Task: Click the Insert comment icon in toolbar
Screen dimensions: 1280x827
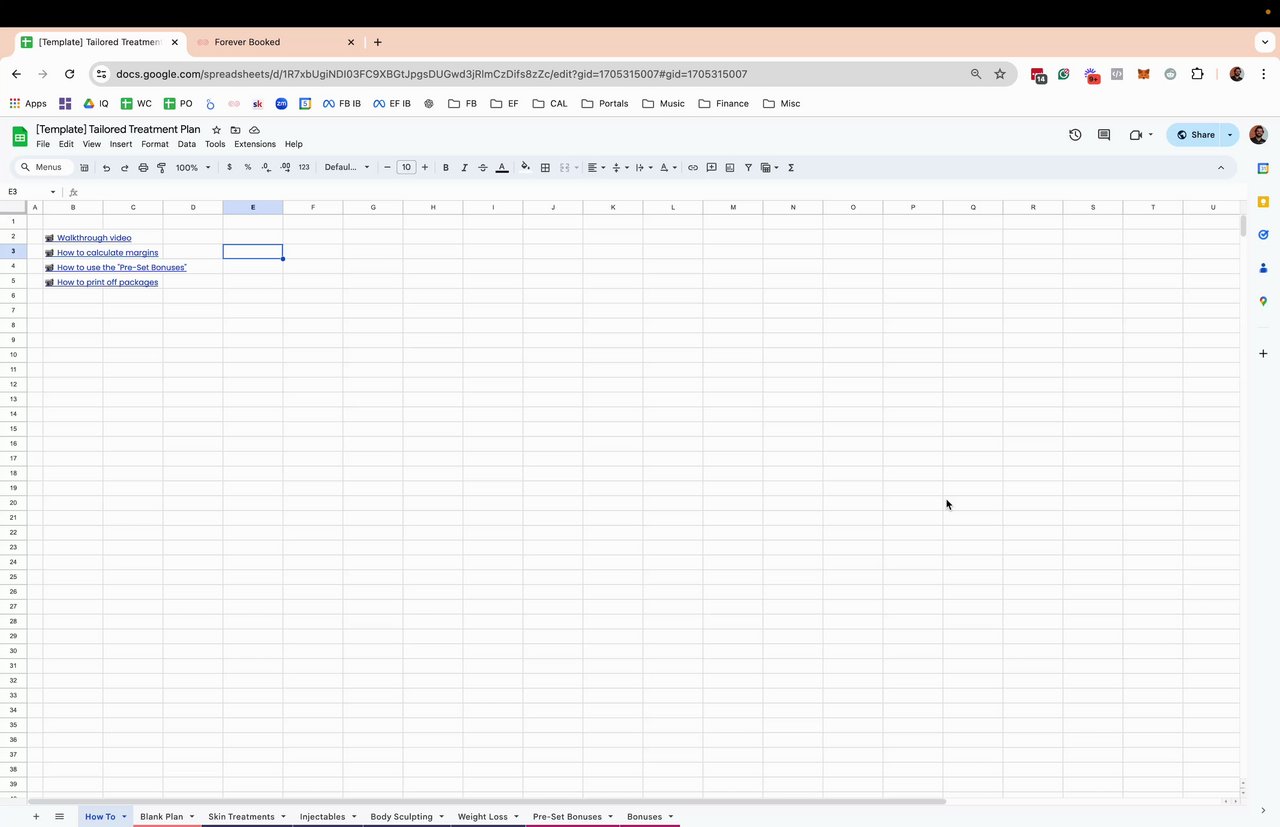Action: click(x=711, y=168)
